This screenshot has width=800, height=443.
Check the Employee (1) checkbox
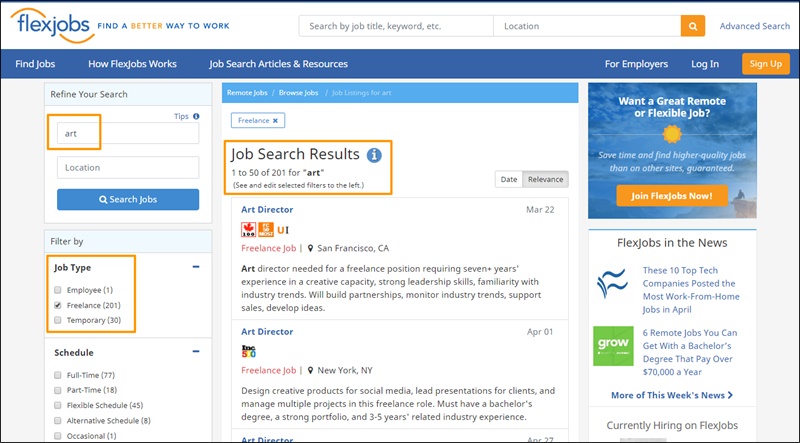click(58, 290)
